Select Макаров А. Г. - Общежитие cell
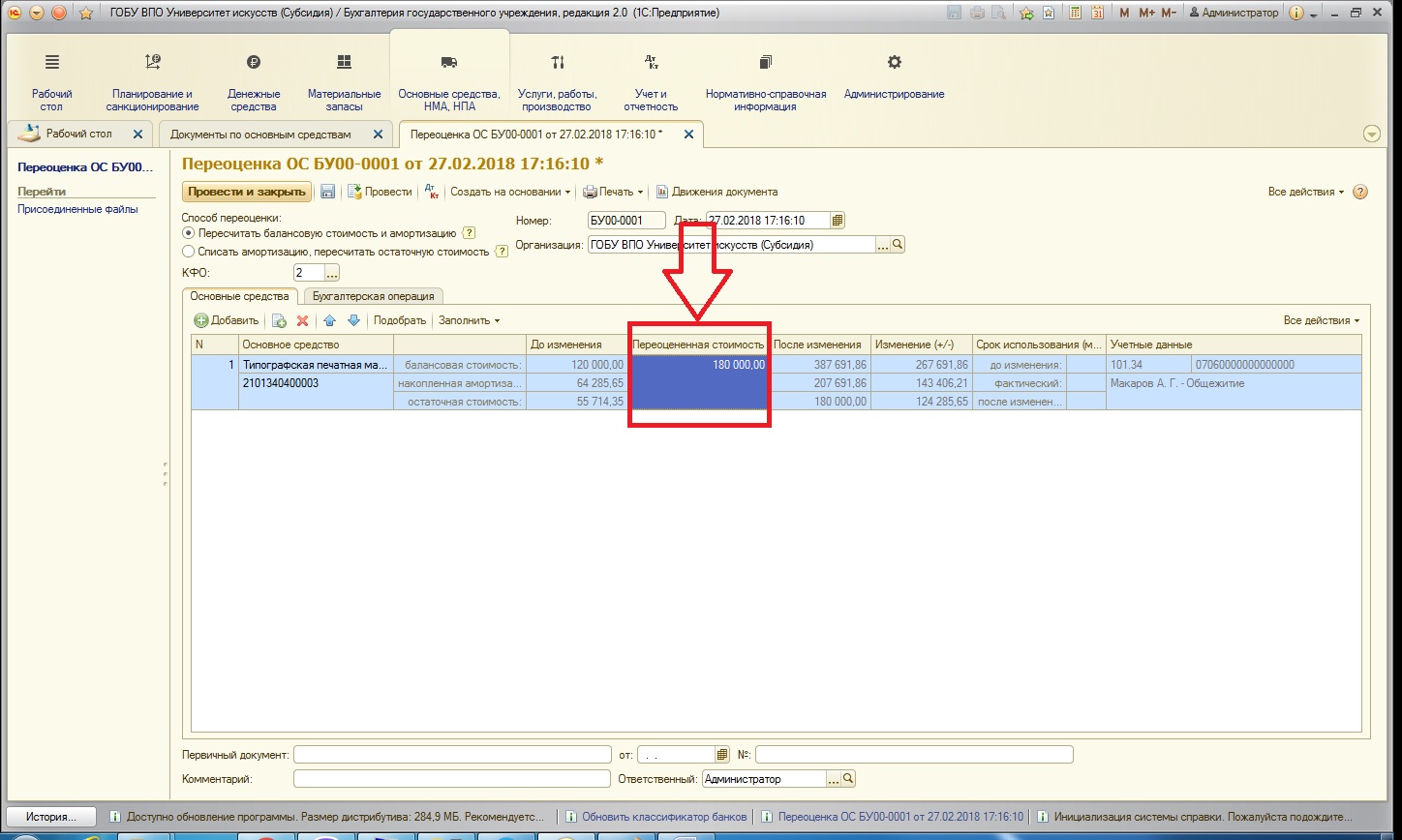The width and height of the screenshot is (1402, 840). pos(1234,383)
